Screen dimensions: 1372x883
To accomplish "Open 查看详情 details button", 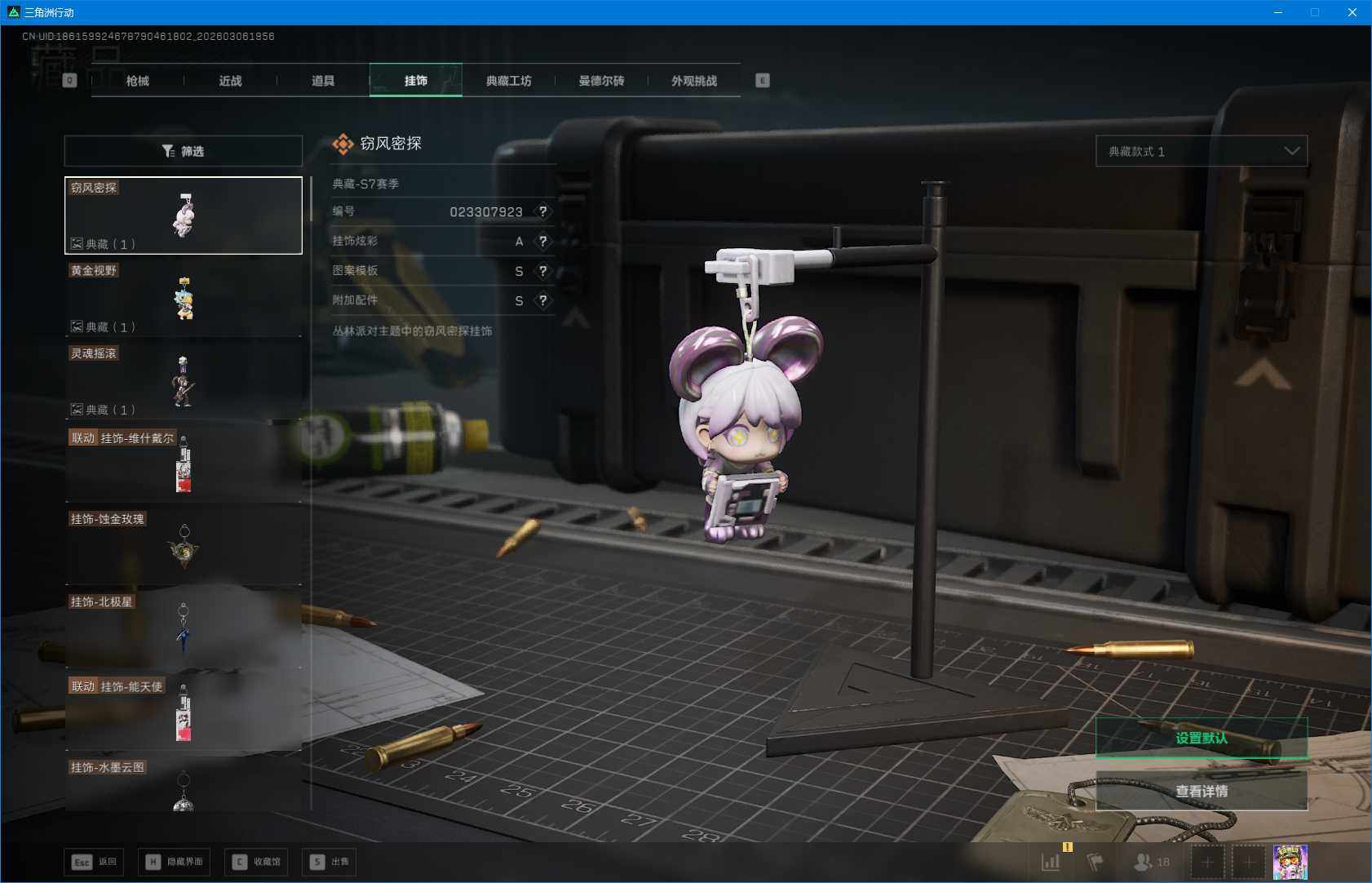I will [x=1202, y=791].
